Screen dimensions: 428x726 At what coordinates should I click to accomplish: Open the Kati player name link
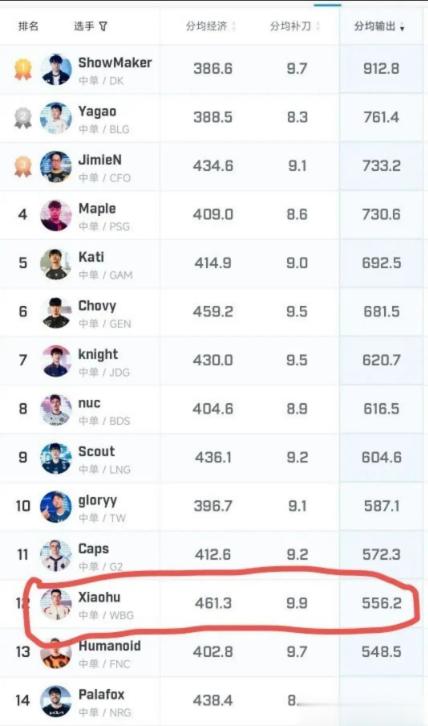click(91, 257)
